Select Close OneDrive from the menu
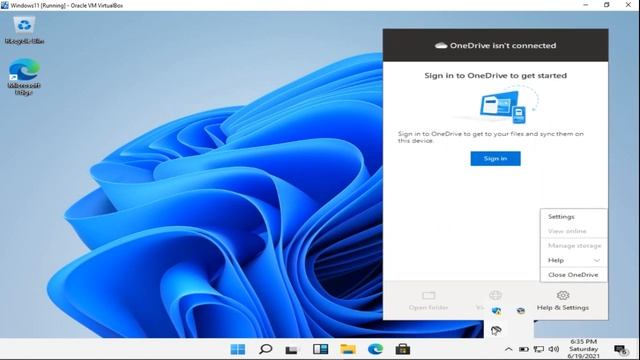 coord(573,275)
